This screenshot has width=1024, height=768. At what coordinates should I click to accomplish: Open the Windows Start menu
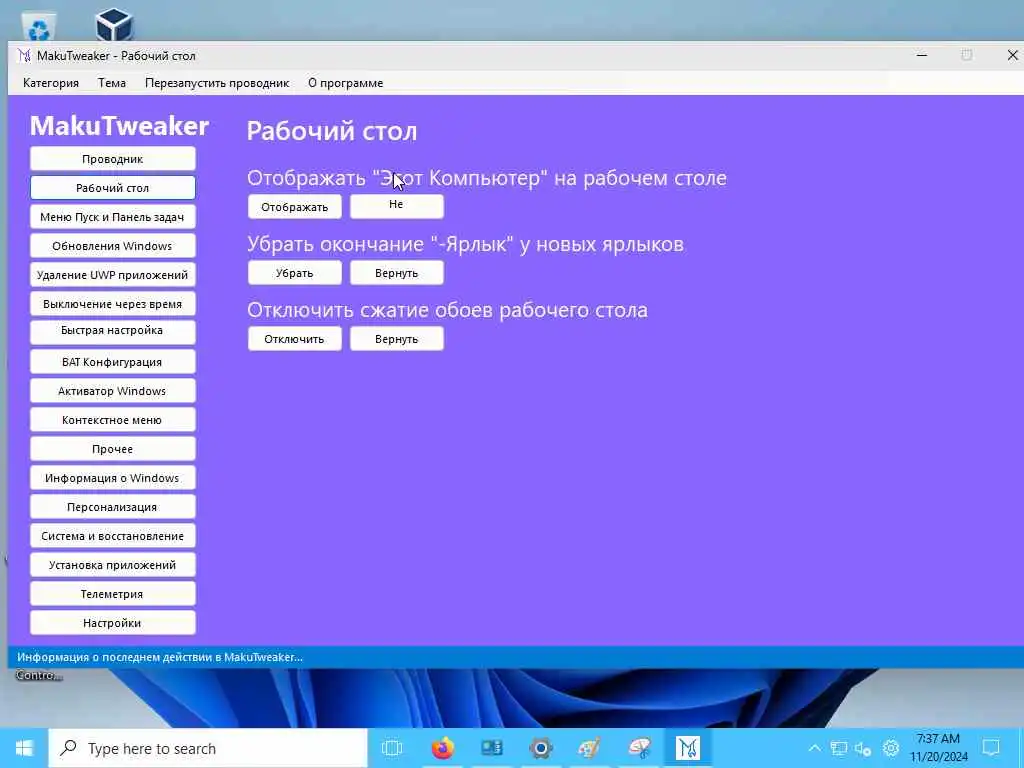coord(24,748)
